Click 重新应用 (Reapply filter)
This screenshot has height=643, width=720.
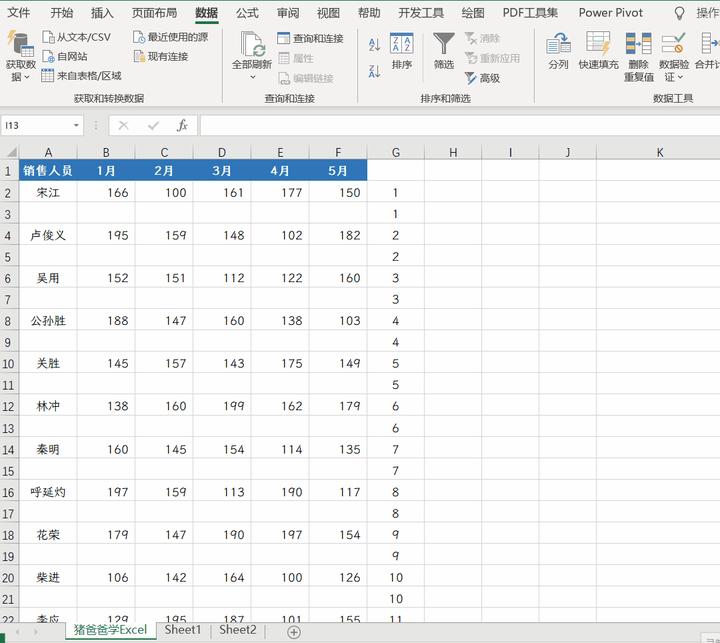coord(492,58)
